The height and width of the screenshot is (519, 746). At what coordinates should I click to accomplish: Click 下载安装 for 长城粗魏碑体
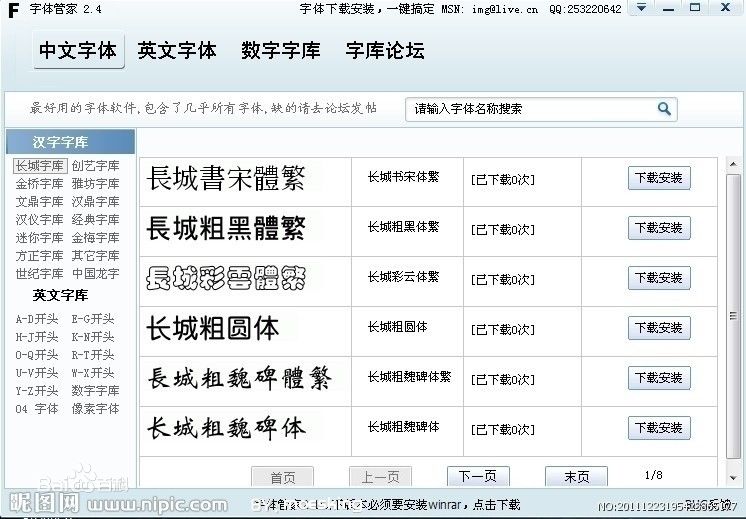(x=659, y=428)
